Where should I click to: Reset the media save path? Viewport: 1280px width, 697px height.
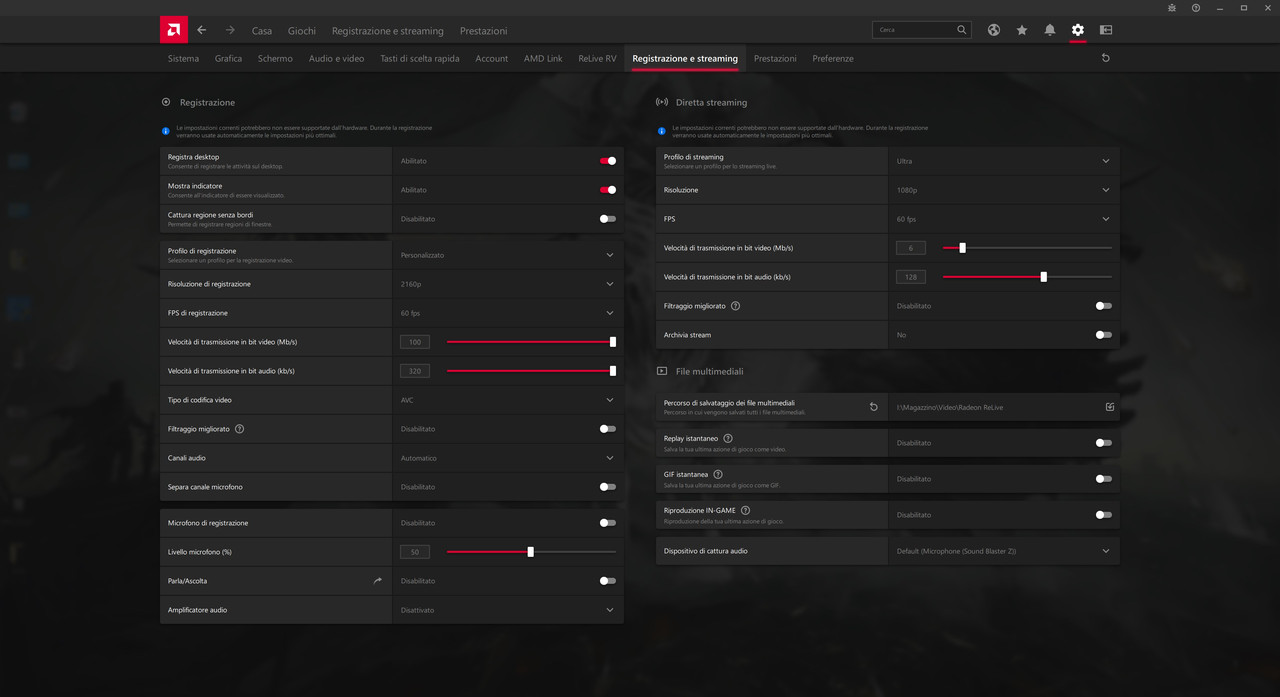coord(874,407)
